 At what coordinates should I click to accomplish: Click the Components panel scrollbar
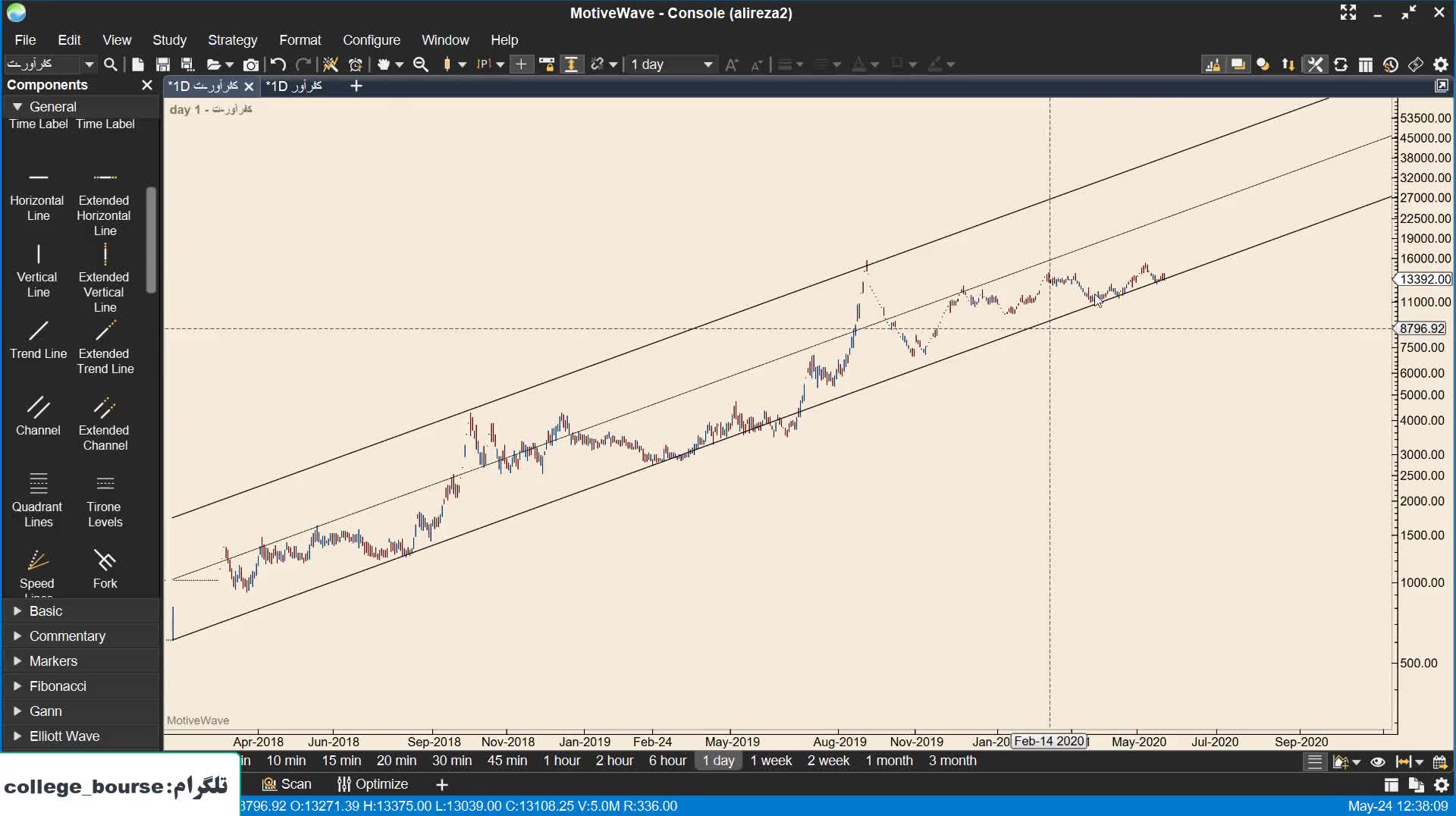click(151, 239)
